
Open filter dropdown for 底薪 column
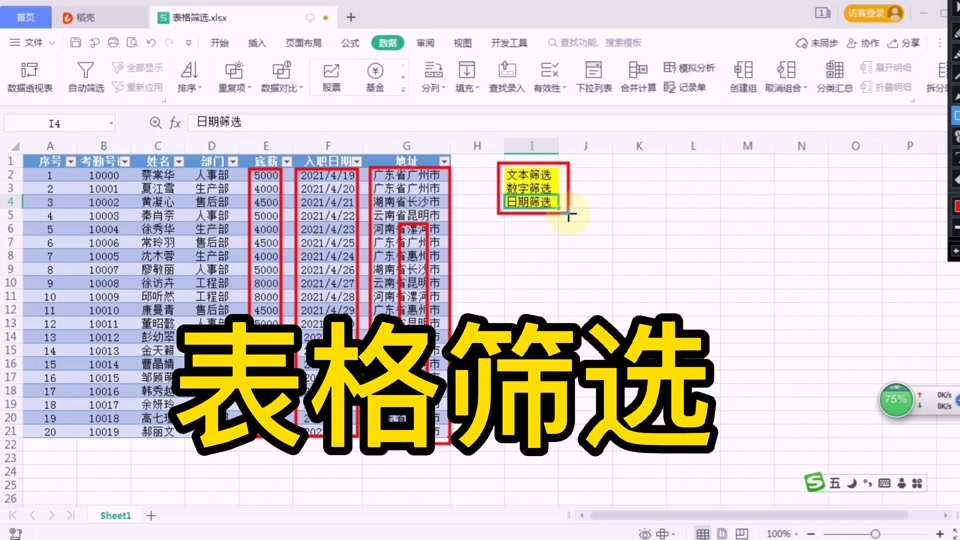click(x=287, y=162)
